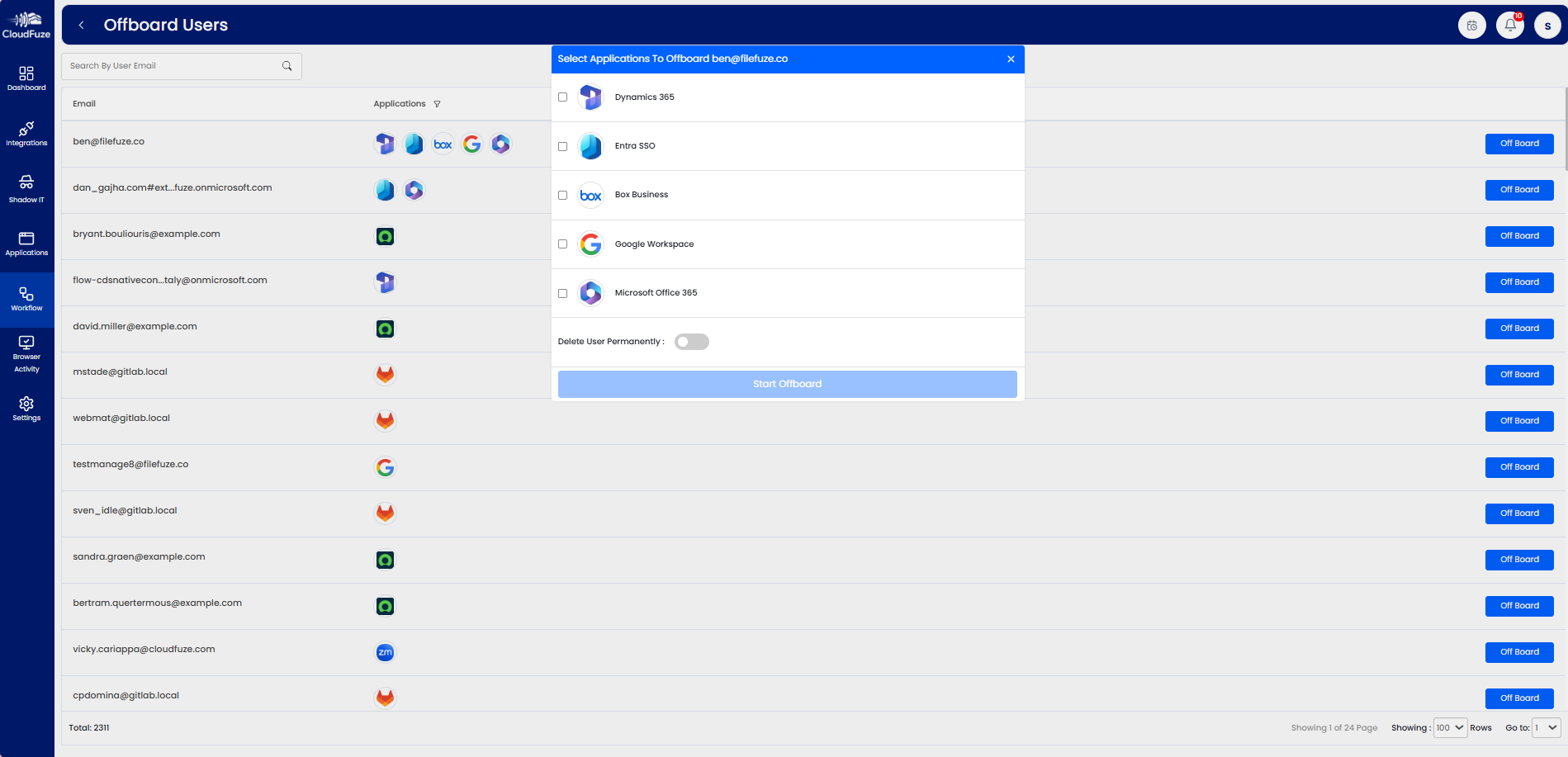Click the Applications column filter icon
Image resolution: width=1568 pixels, height=757 pixels.
click(x=437, y=104)
